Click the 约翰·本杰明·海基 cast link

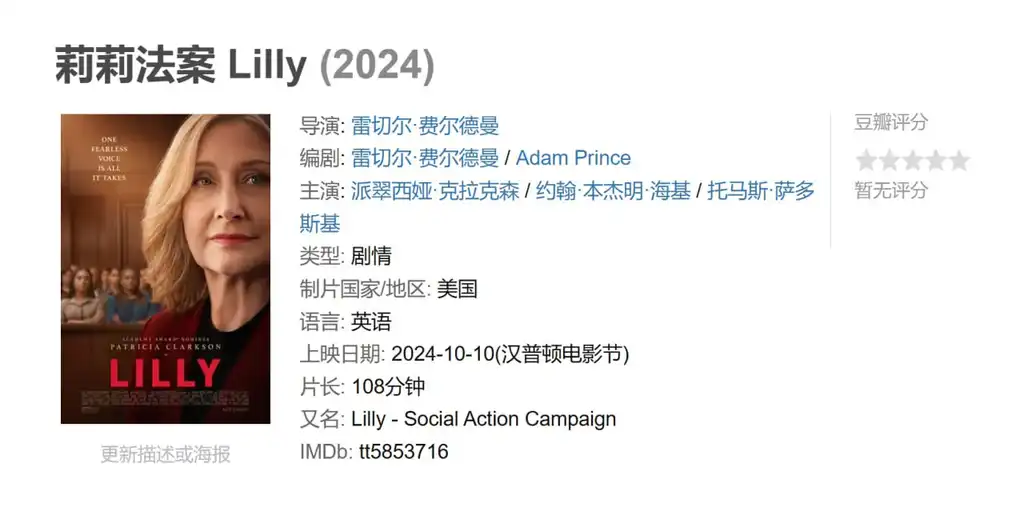pos(613,190)
